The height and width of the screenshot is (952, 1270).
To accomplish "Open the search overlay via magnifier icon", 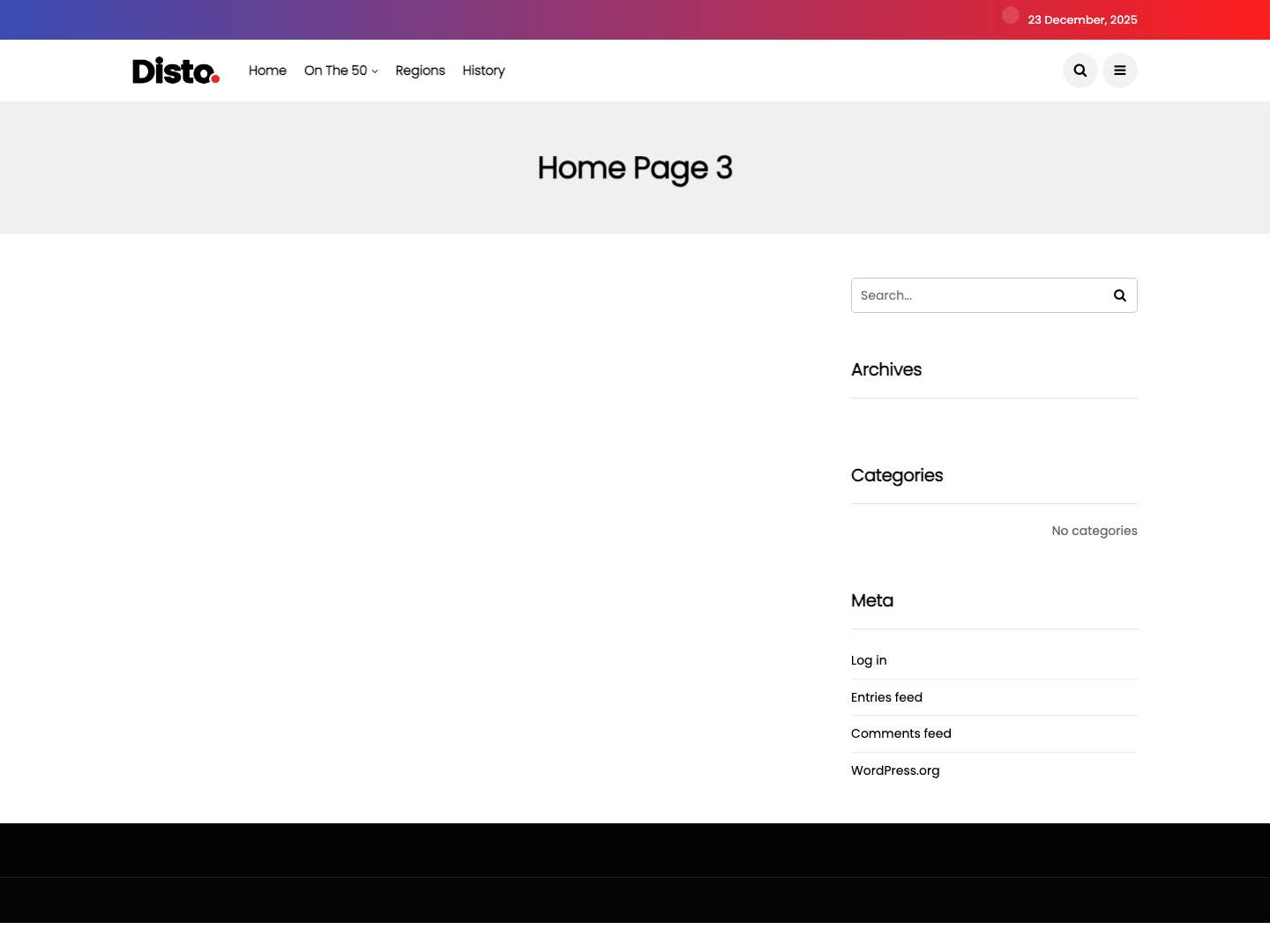I will pyautogui.click(x=1079, y=71).
